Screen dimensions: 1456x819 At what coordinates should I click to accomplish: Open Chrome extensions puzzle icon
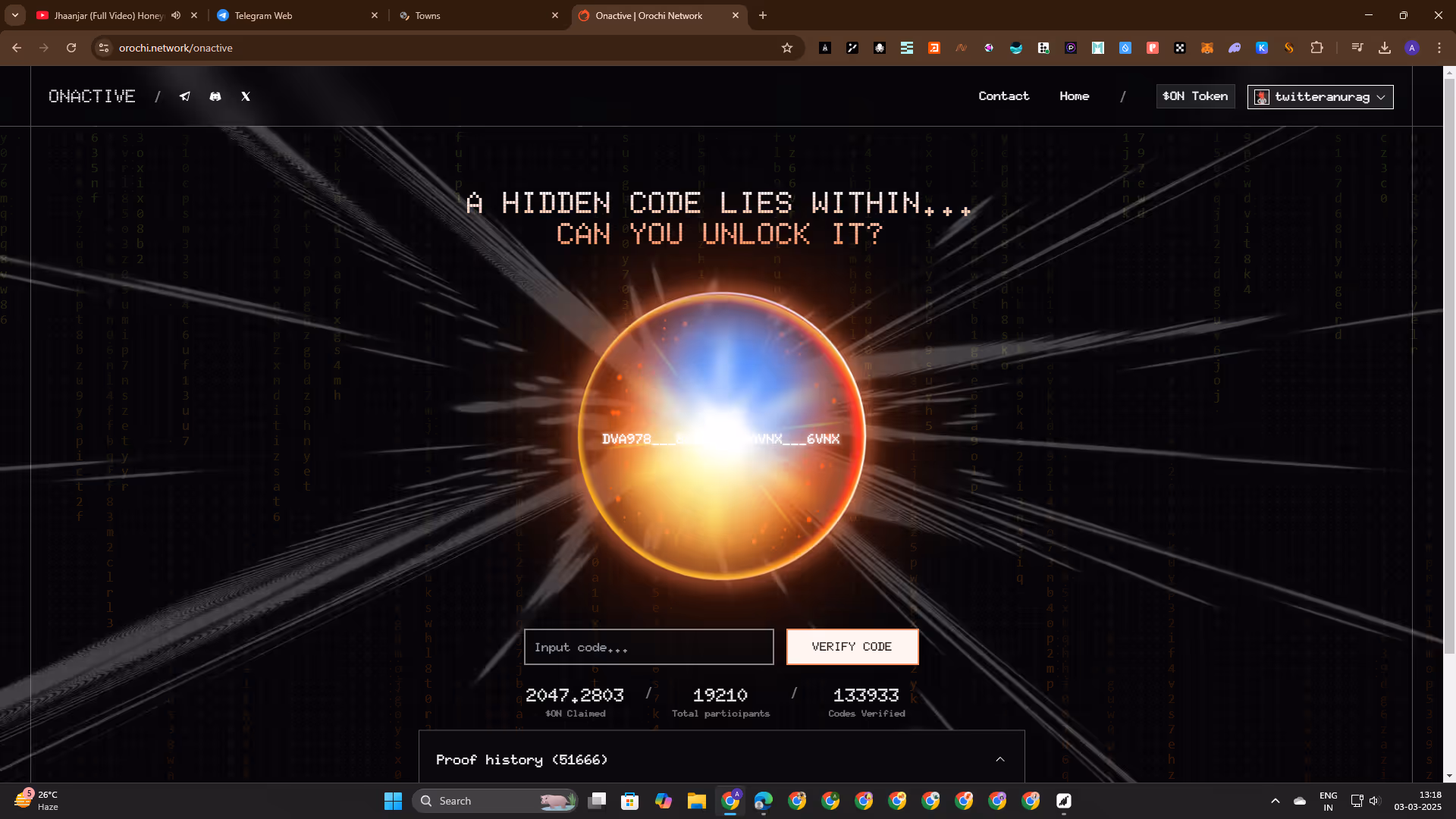1316,48
